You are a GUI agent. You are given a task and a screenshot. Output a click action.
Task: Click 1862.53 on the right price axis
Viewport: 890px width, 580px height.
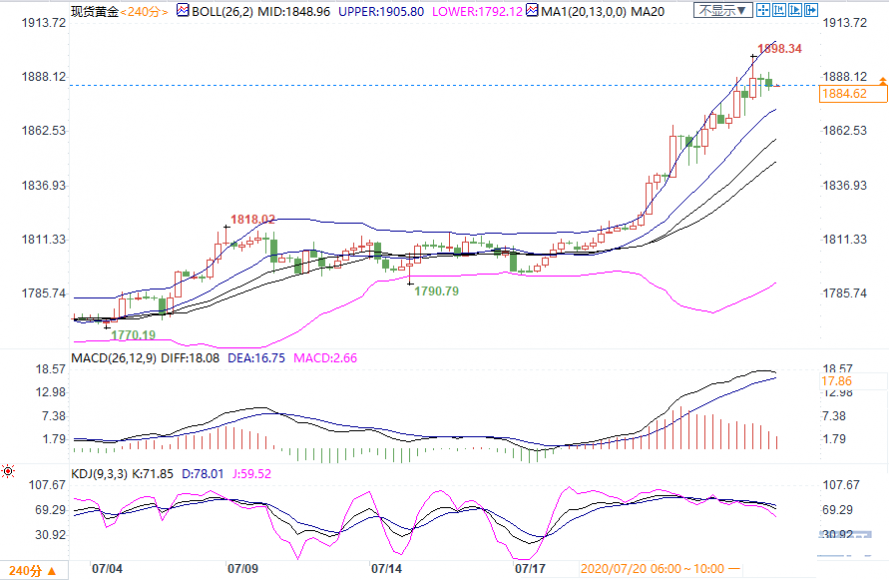click(x=845, y=131)
